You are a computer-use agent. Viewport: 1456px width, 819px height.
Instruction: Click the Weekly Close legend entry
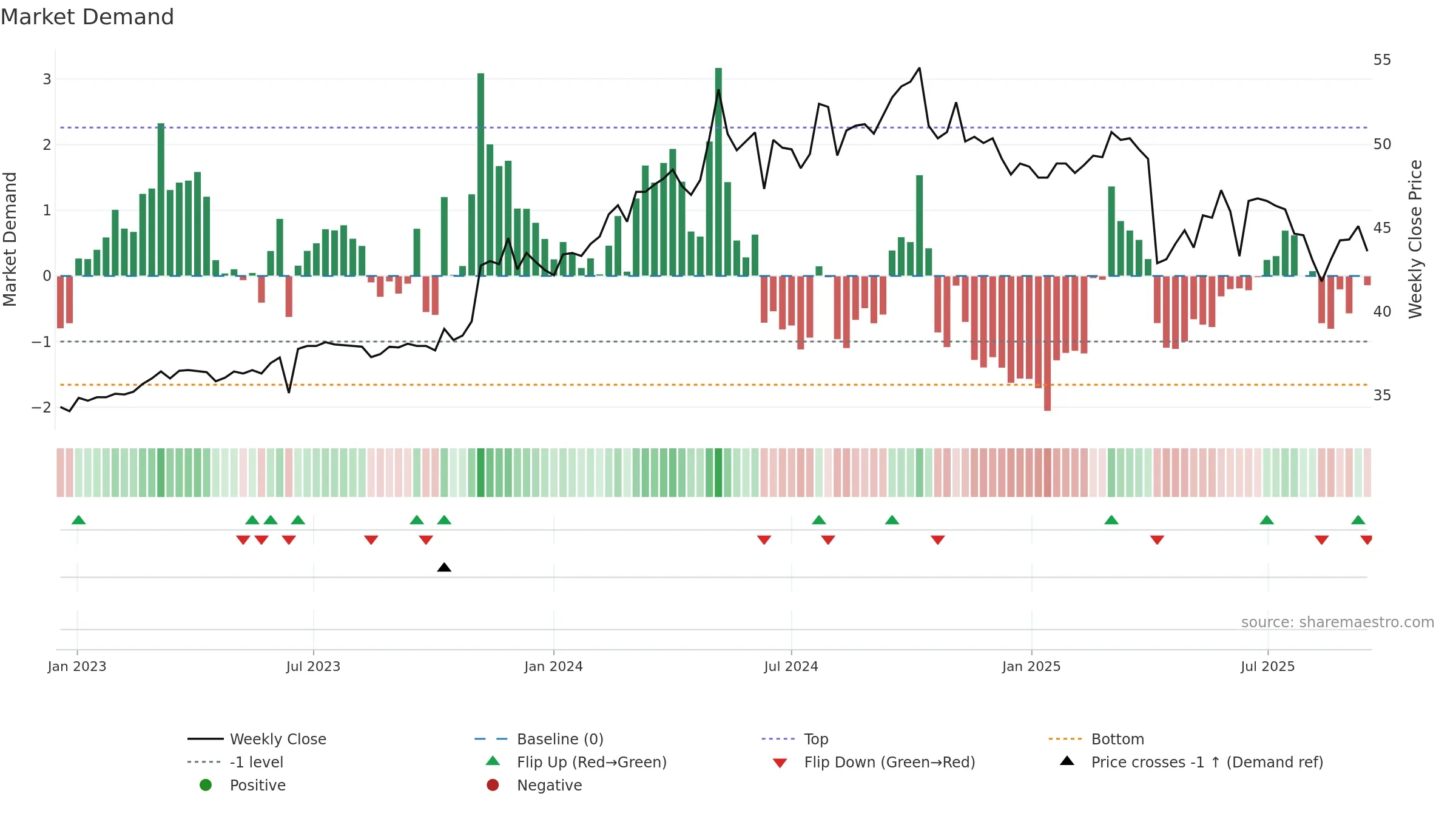[x=257, y=739]
